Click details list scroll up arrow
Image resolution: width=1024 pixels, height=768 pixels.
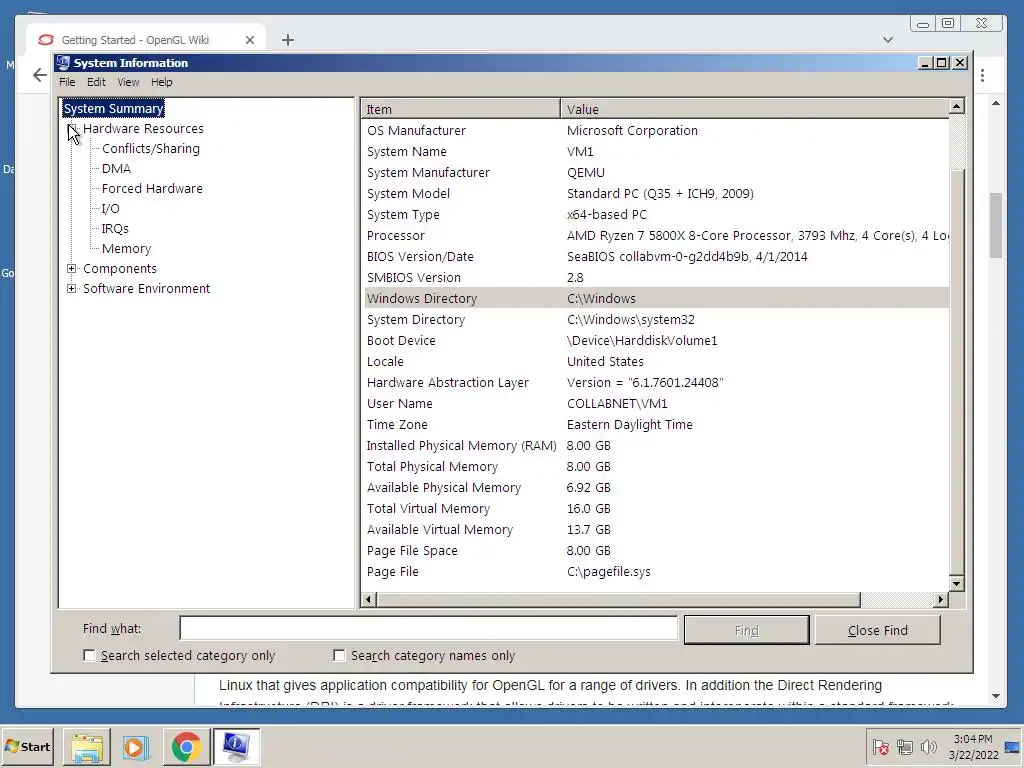click(957, 106)
